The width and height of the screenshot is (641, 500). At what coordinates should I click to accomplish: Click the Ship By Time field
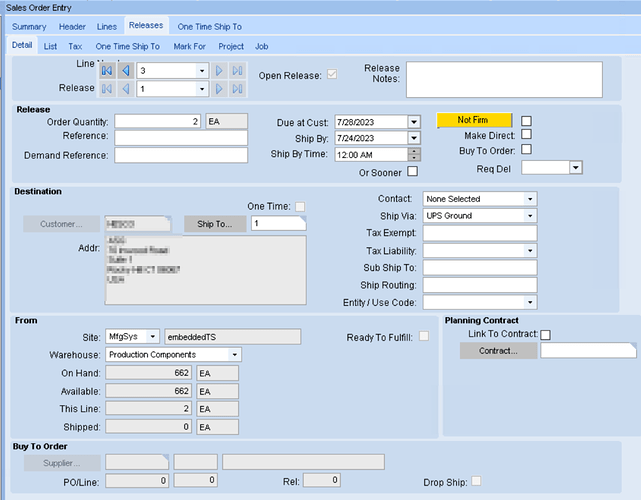pos(372,155)
